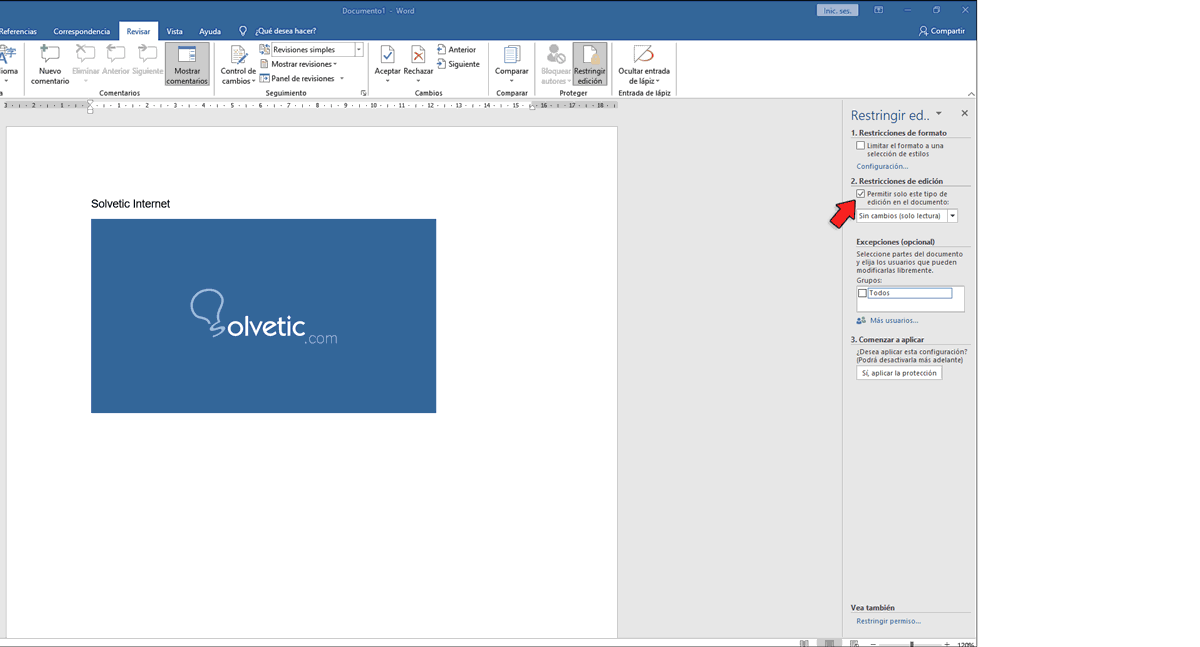Open Restringir edición pane options arrow
Screen dimensions: 1200x647
tap(939, 114)
